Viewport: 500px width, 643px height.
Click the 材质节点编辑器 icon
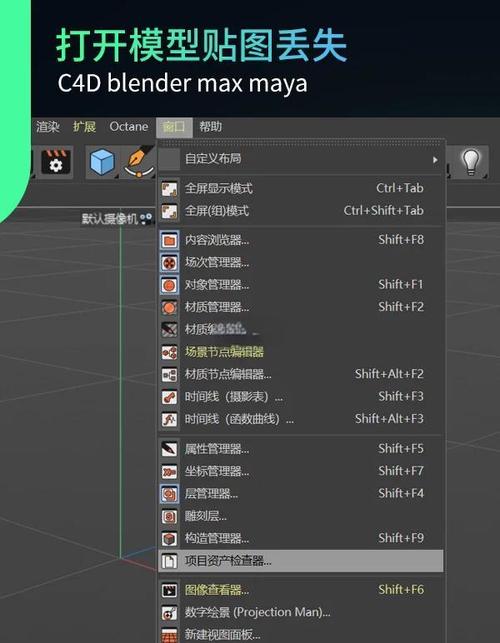(169, 374)
